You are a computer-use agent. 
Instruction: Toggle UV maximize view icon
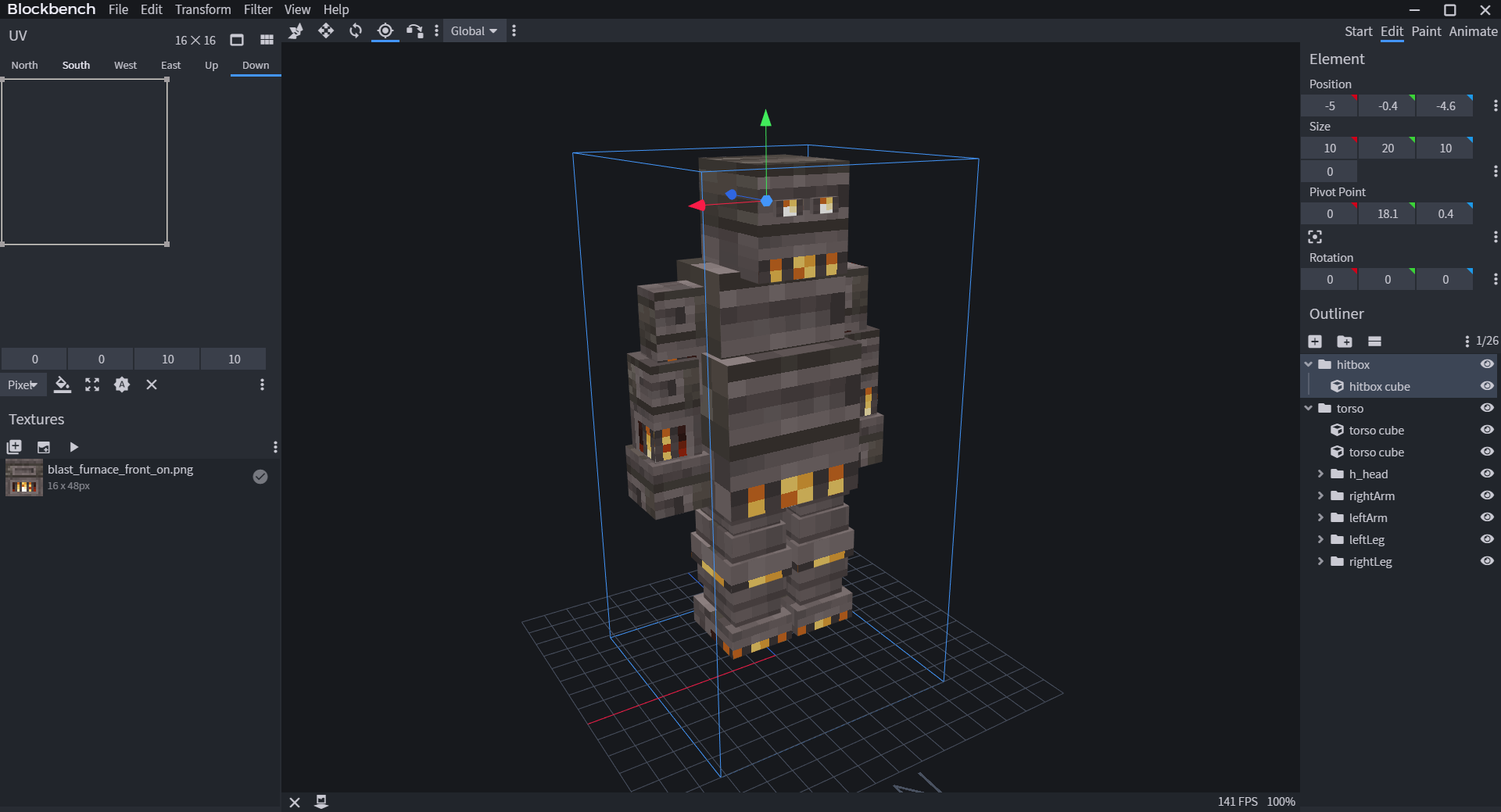(x=237, y=40)
